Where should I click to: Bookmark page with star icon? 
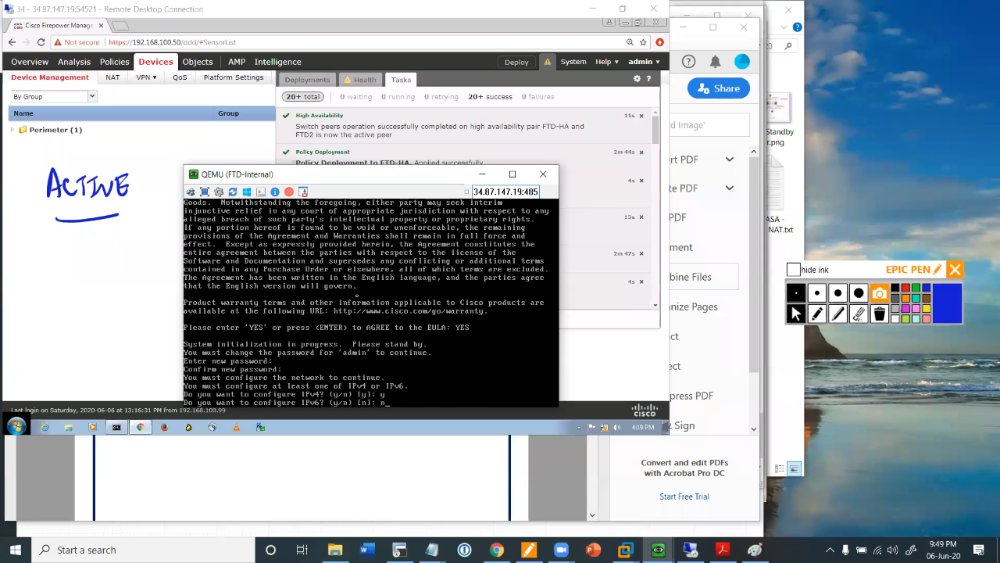643,42
